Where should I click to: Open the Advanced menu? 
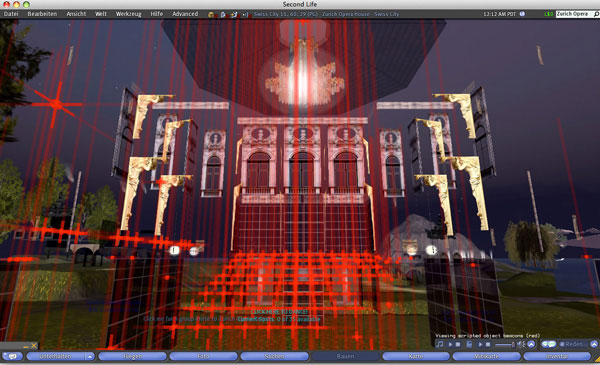(185, 14)
